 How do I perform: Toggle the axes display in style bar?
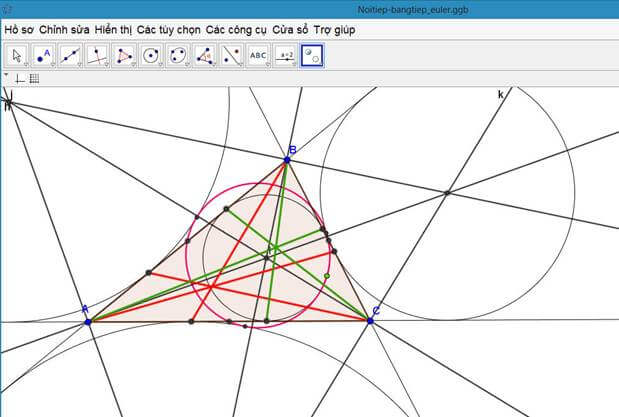pos(20,79)
